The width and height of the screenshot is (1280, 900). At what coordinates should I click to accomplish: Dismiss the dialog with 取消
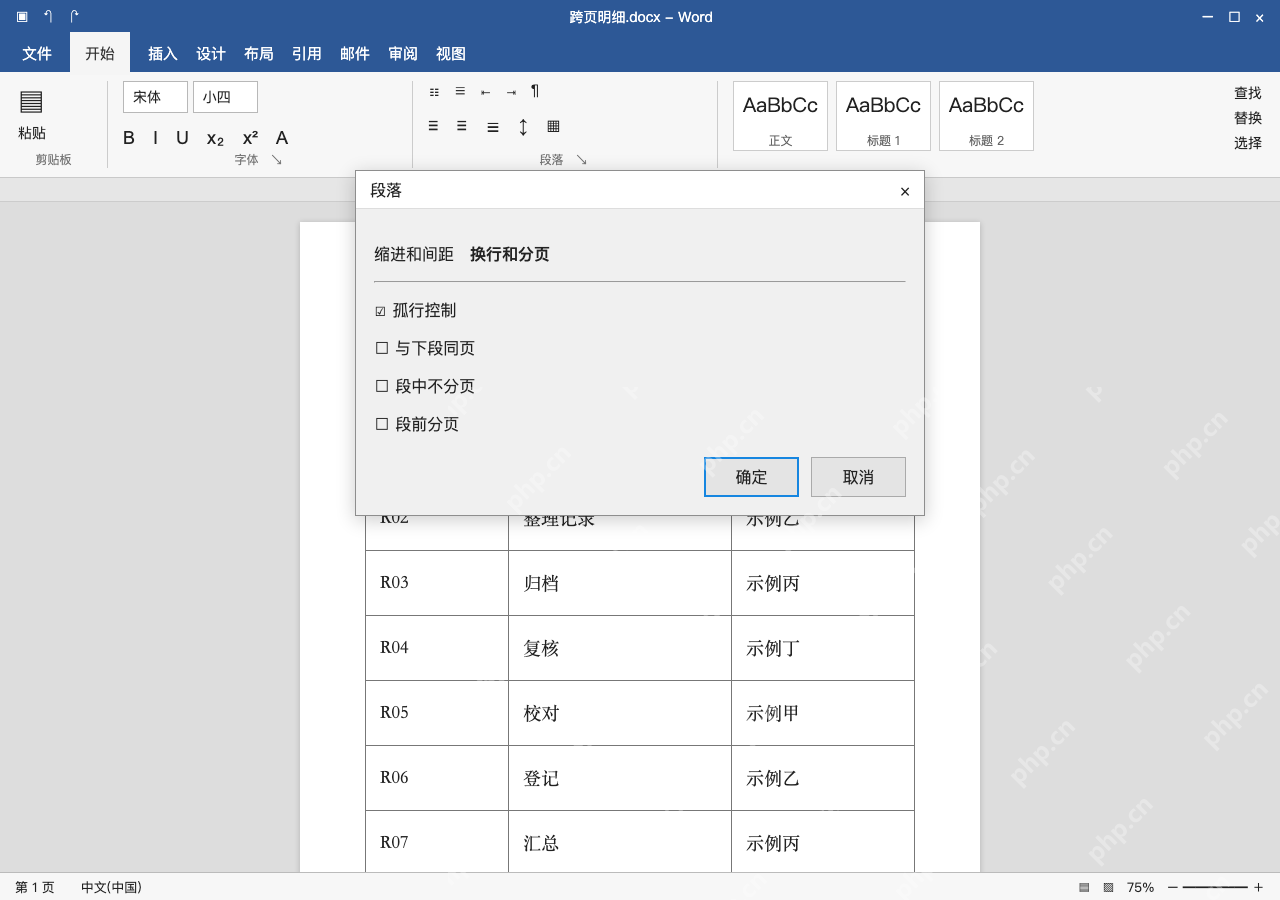tap(858, 477)
